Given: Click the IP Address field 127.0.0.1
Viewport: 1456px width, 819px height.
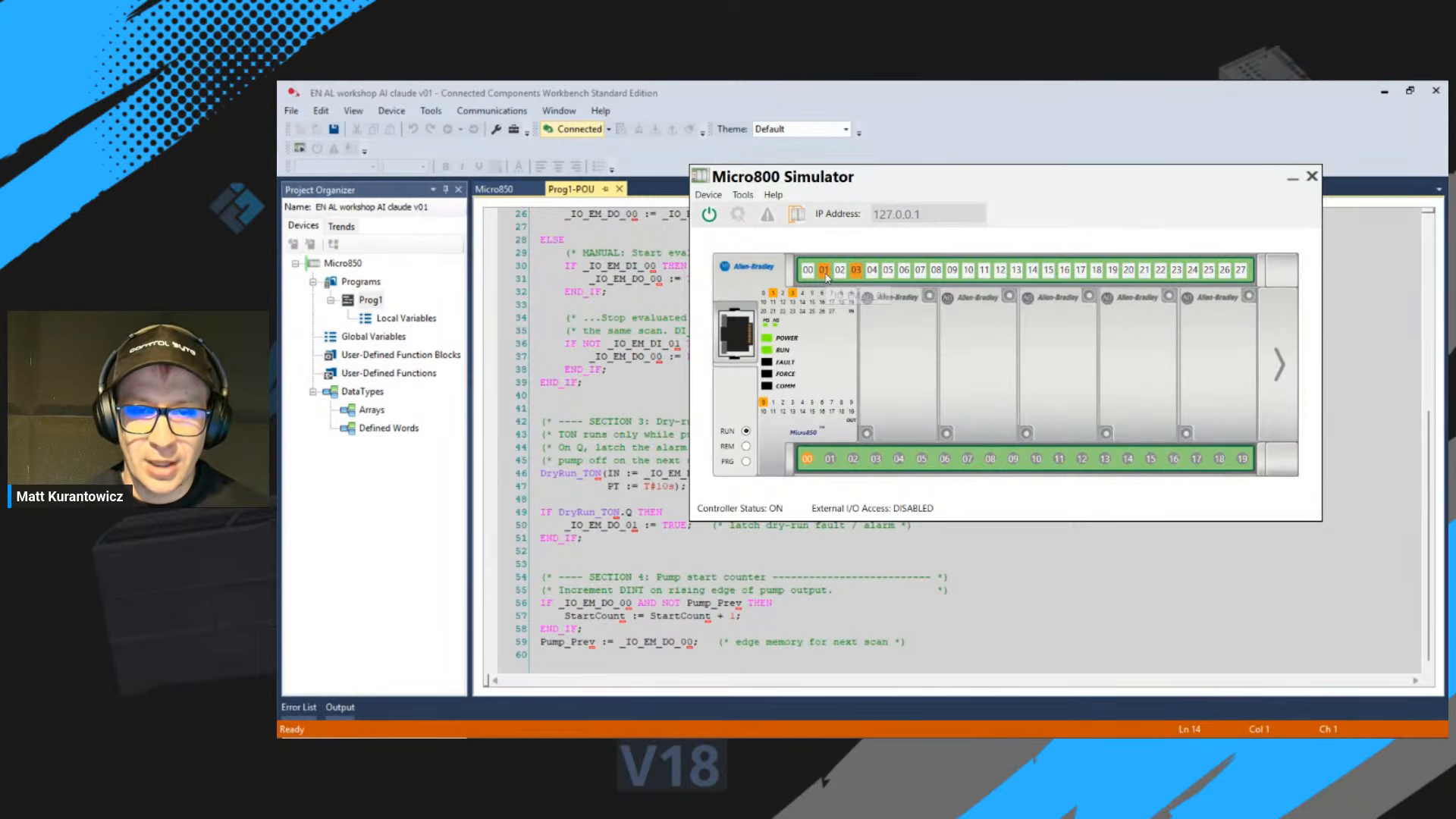Looking at the screenshot, I should click(928, 215).
